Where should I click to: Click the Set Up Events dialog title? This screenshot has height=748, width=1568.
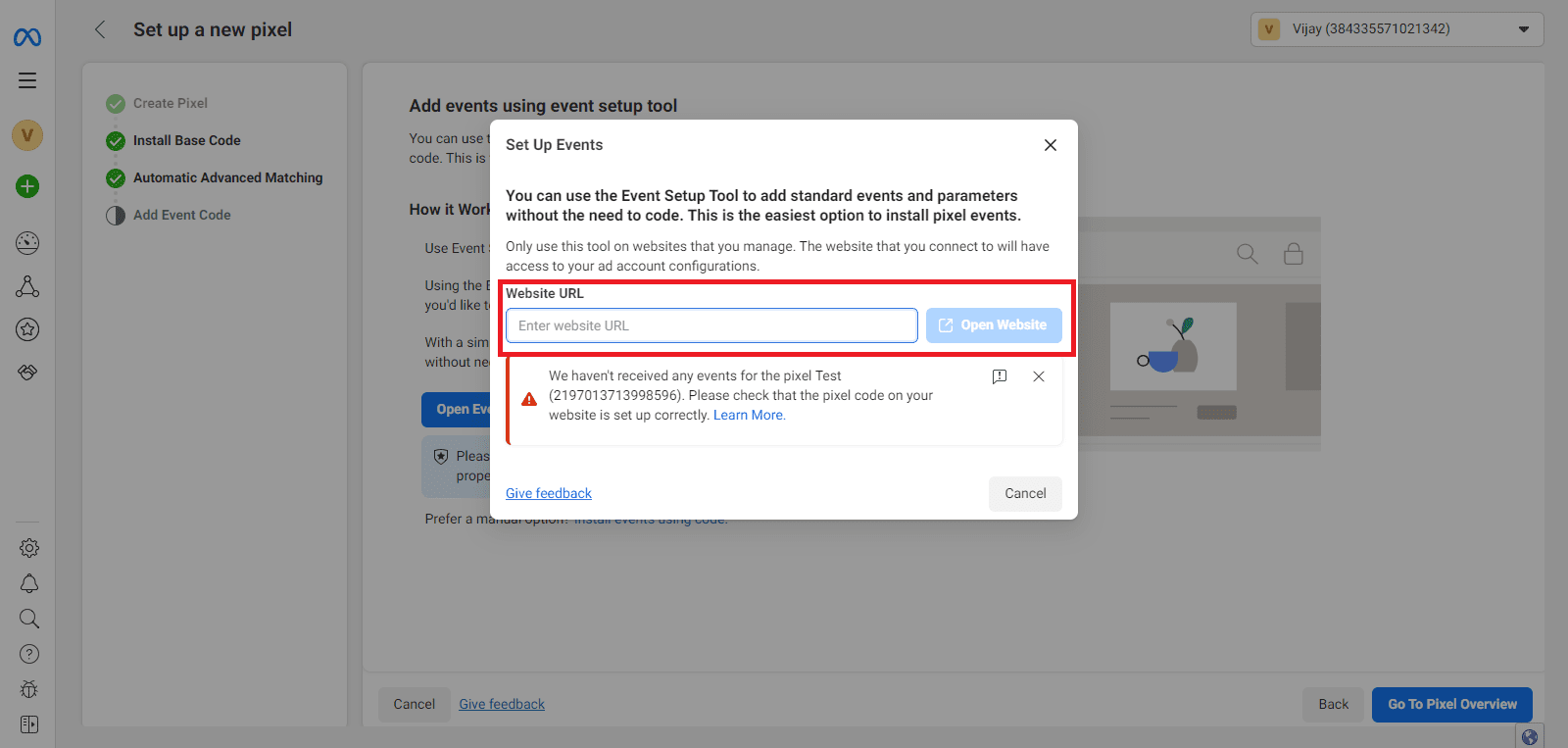(555, 144)
